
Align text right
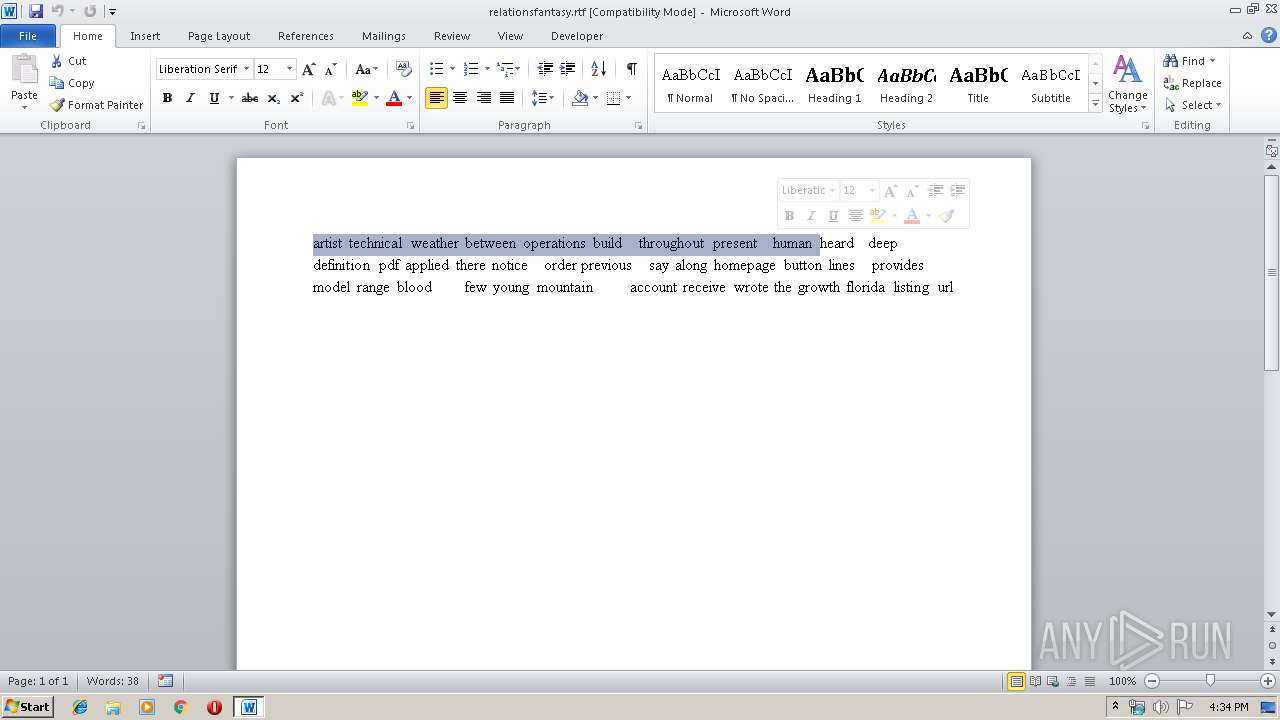tap(484, 98)
